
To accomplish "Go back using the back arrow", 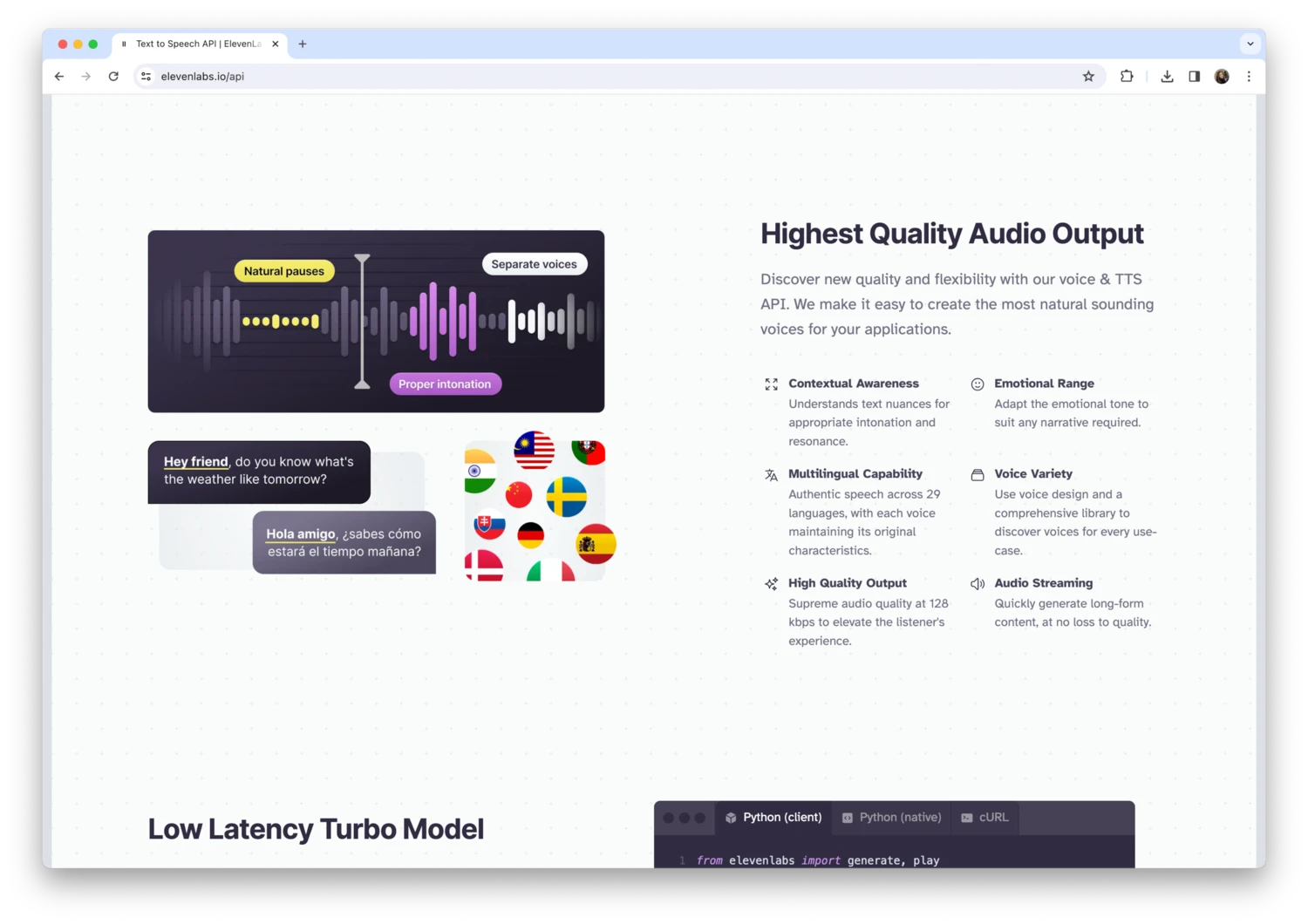I will click(59, 77).
